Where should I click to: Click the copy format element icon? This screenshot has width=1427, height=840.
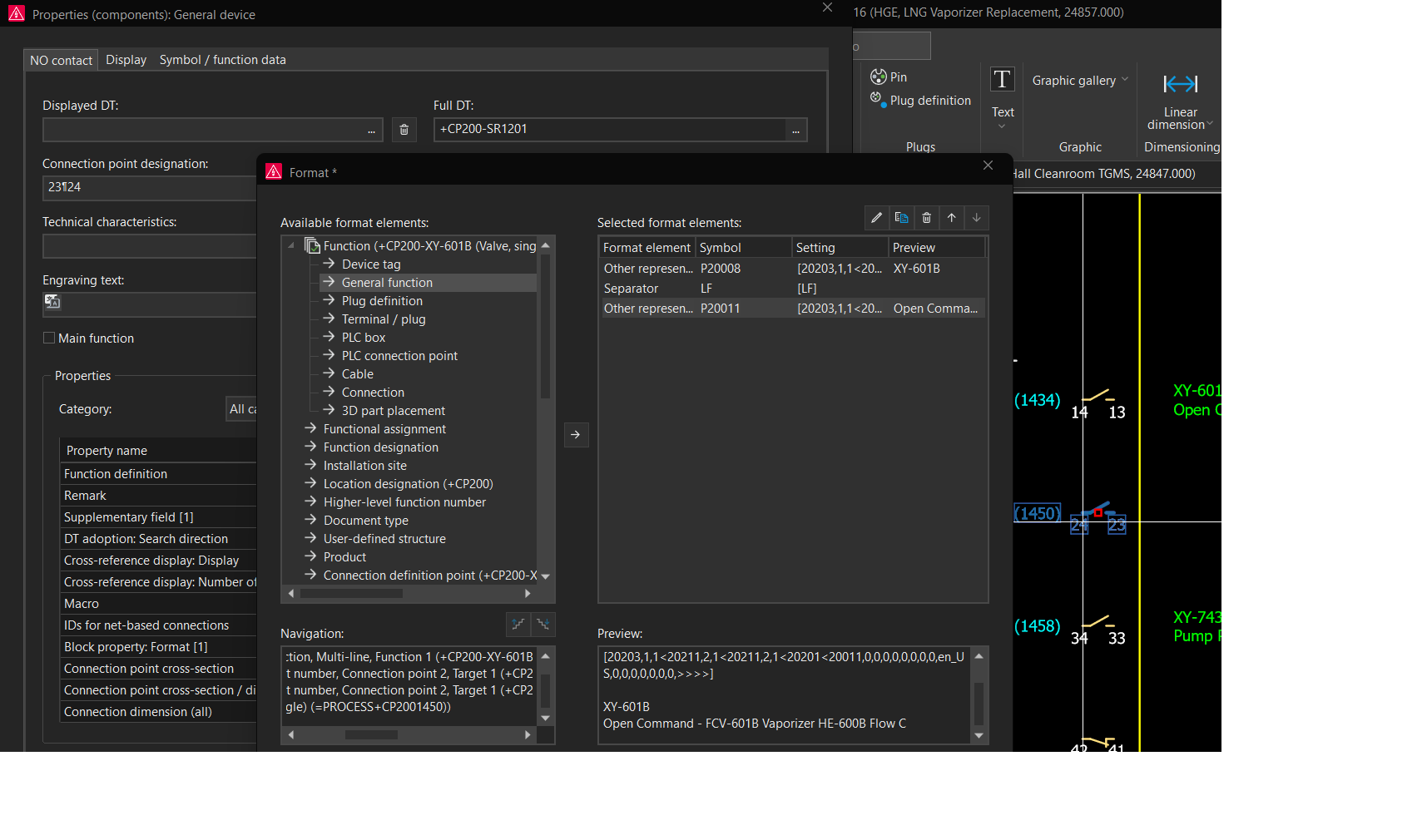pyautogui.click(x=901, y=218)
